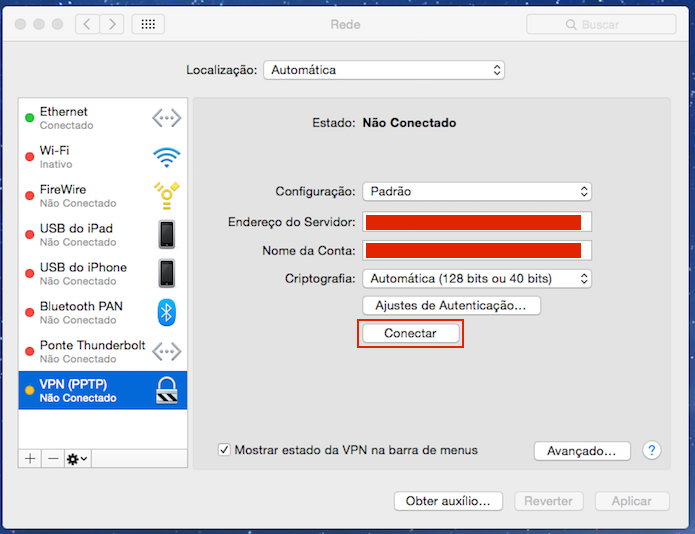Select the Wi-Fi signal icon
This screenshot has height=534, width=695.
coord(166,157)
